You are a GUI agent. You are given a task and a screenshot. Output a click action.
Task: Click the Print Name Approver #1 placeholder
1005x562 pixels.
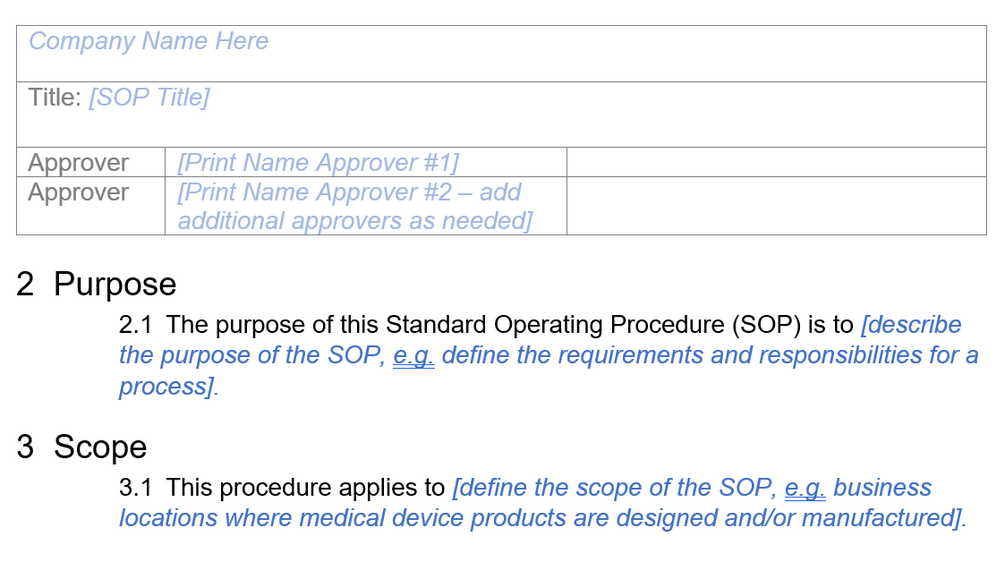click(318, 163)
